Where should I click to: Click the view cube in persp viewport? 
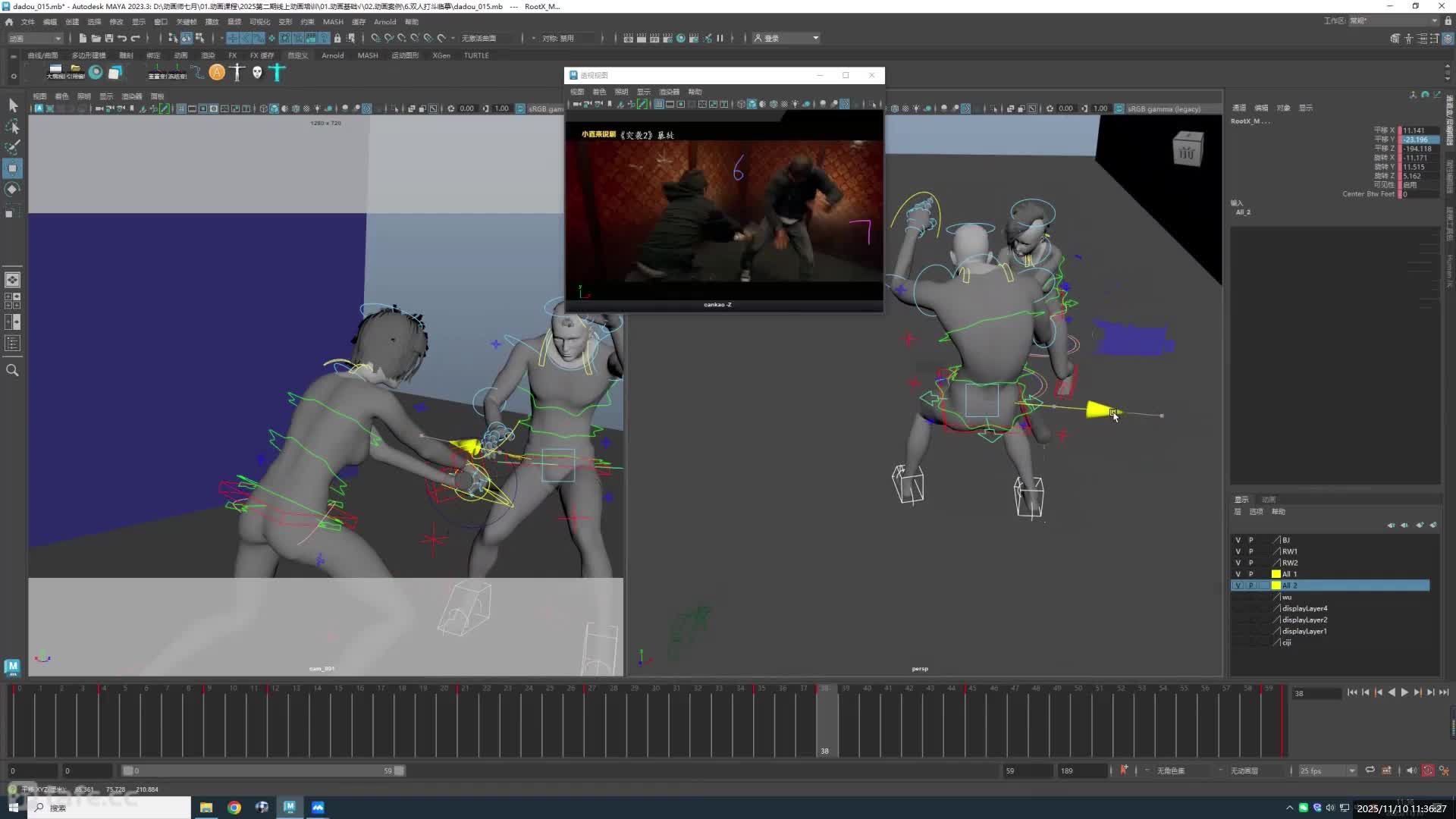(x=1188, y=149)
